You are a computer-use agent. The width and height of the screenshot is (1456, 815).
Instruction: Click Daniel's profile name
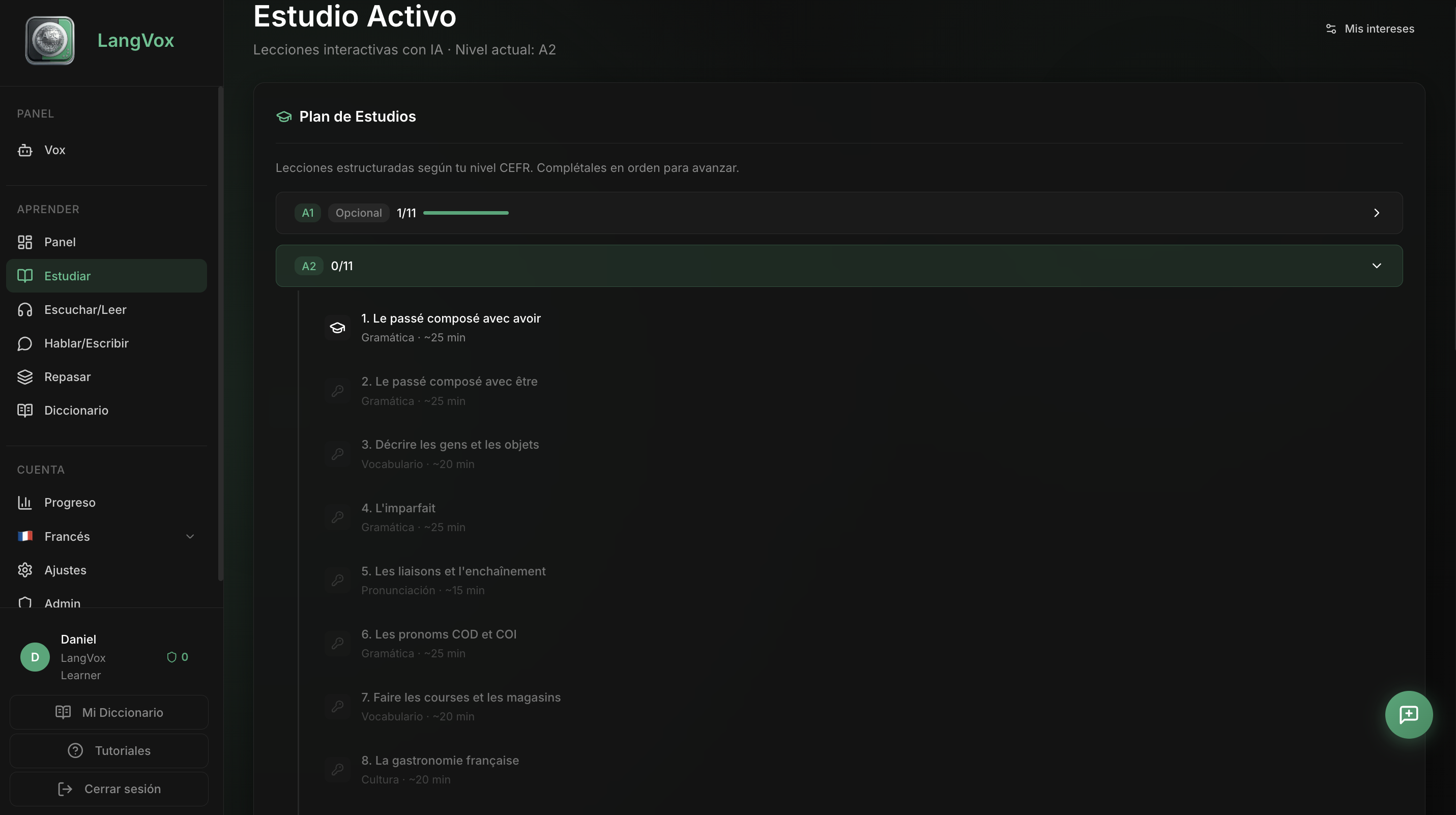coord(78,639)
